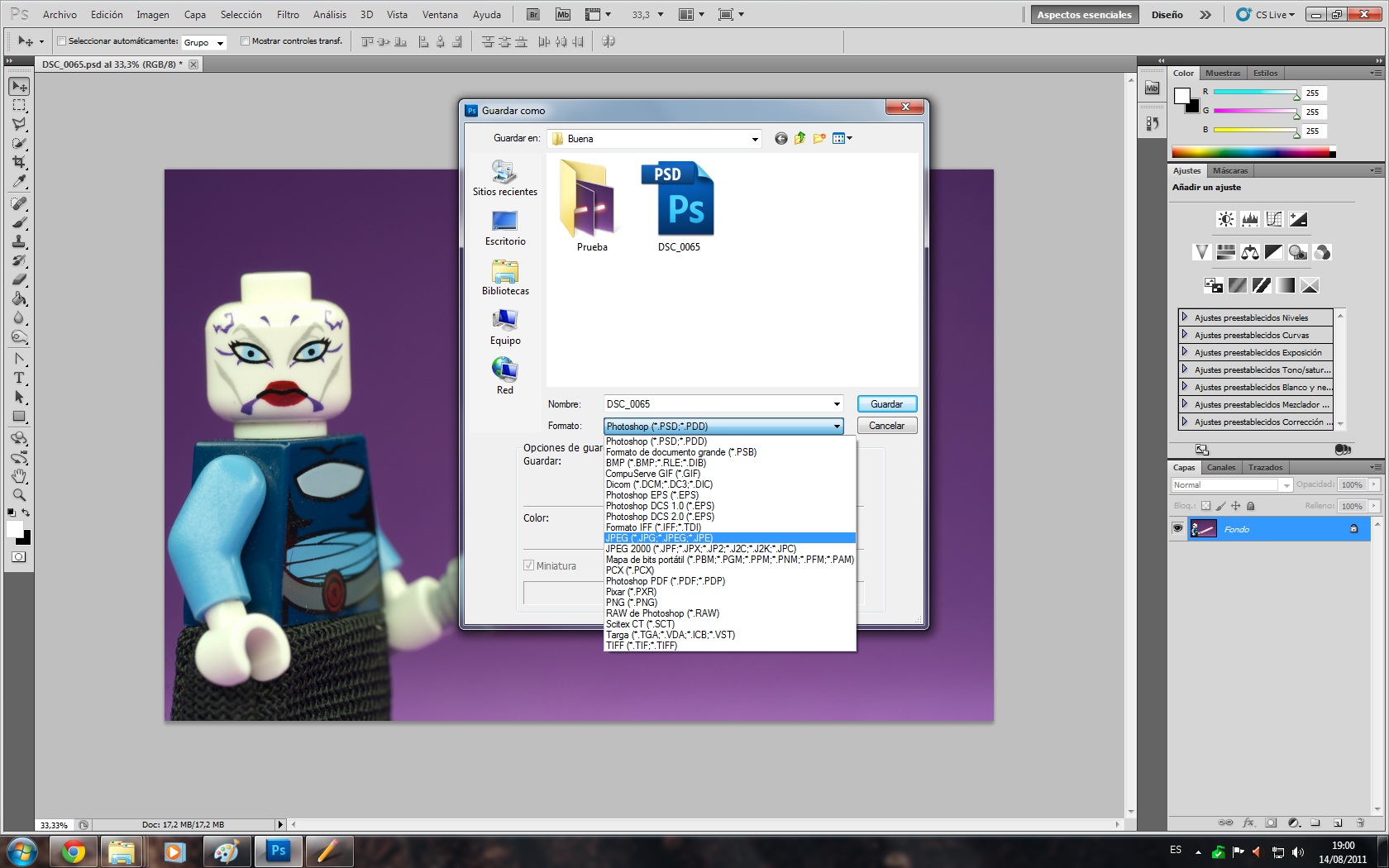This screenshot has height=868, width=1389.
Task: Open the Normal blend mode dropdown
Action: click(1231, 485)
